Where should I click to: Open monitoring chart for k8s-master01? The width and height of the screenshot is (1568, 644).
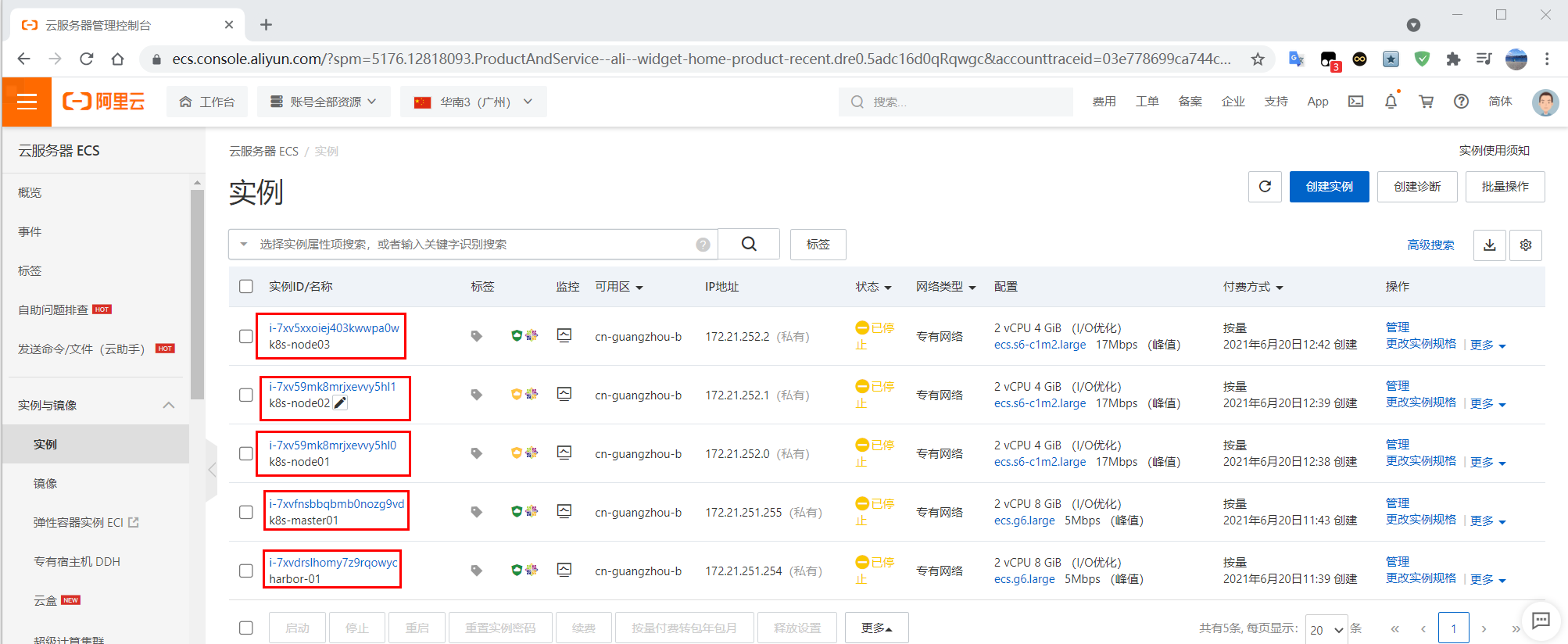(x=564, y=511)
